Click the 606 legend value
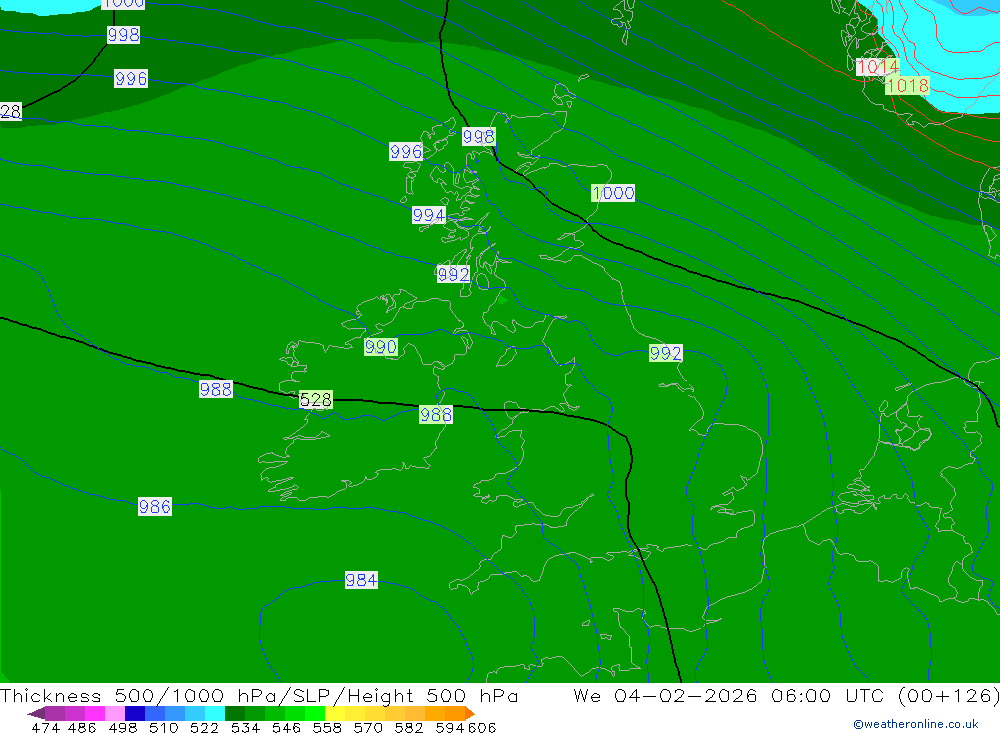The image size is (1000, 733). (x=482, y=727)
